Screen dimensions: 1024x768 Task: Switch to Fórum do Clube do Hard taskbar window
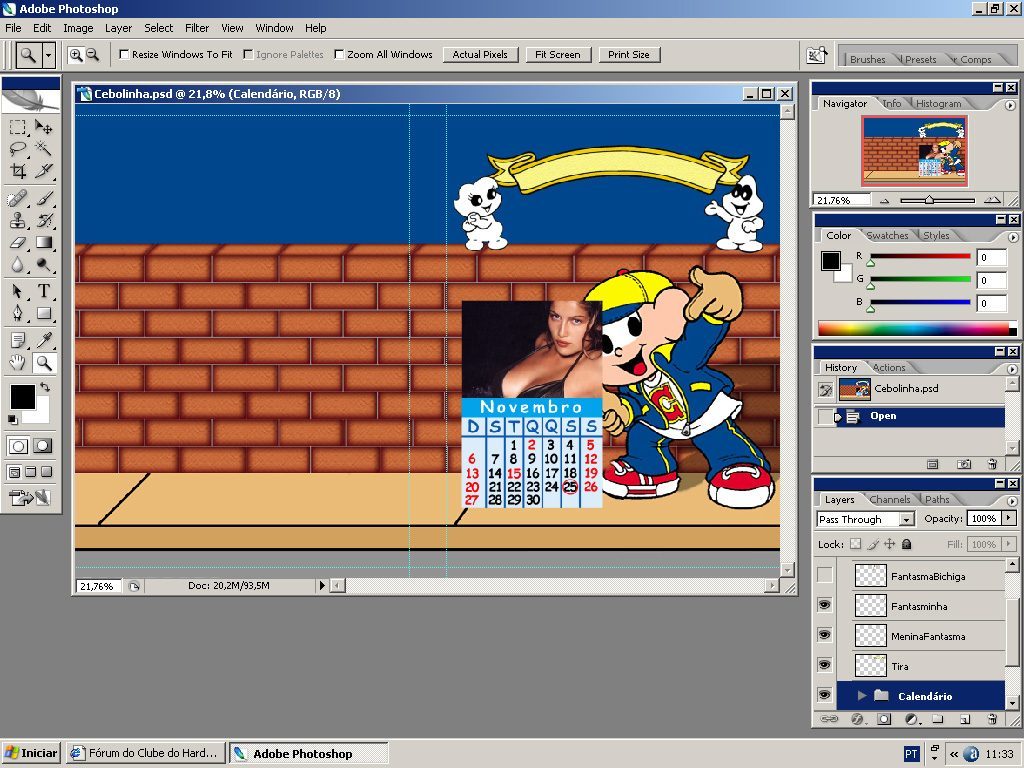click(x=146, y=753)
